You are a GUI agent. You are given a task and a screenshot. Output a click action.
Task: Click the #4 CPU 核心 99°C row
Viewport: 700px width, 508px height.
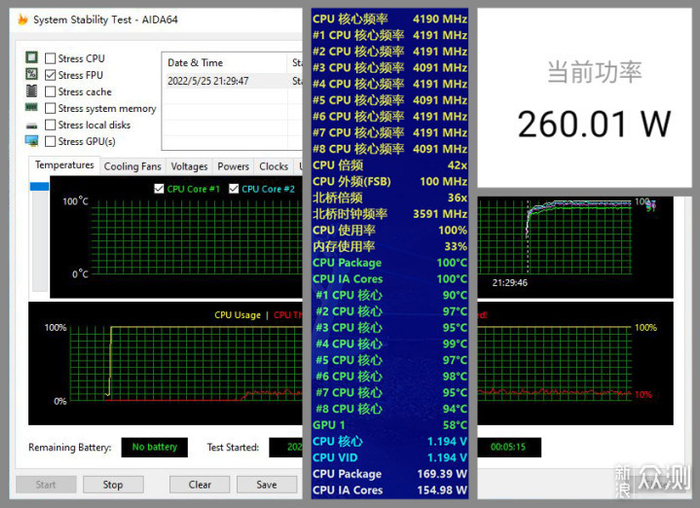pos(390,344)
